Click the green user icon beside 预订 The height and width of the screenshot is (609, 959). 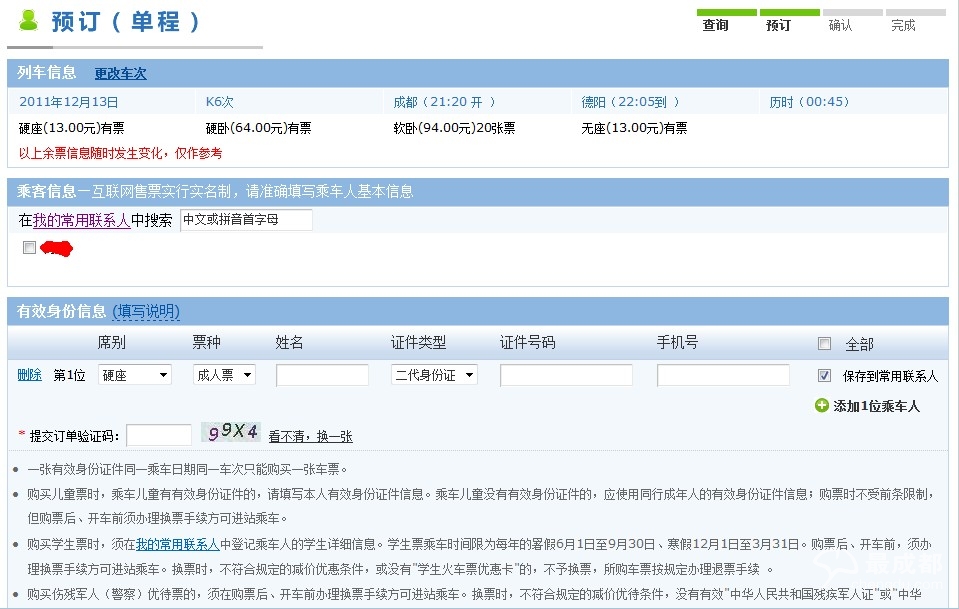[28, 20]
